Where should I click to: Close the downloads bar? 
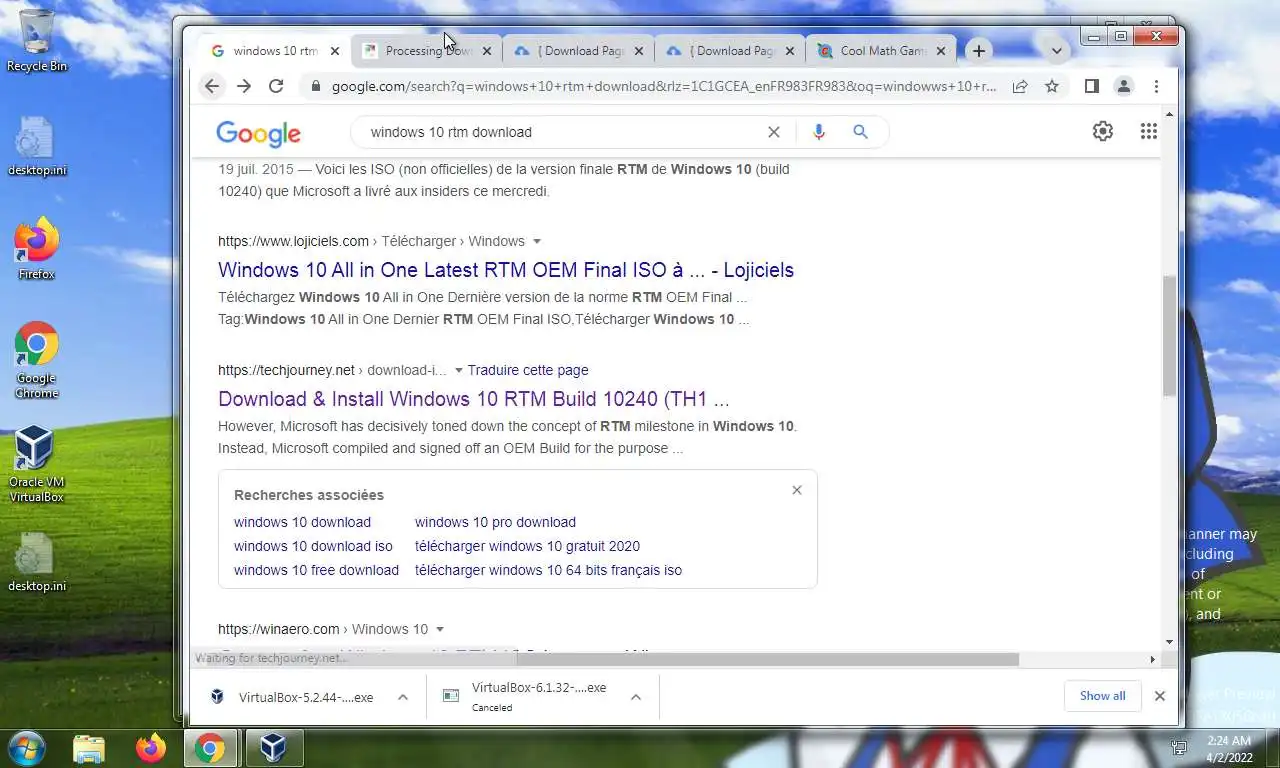(x=1160, y=696)
